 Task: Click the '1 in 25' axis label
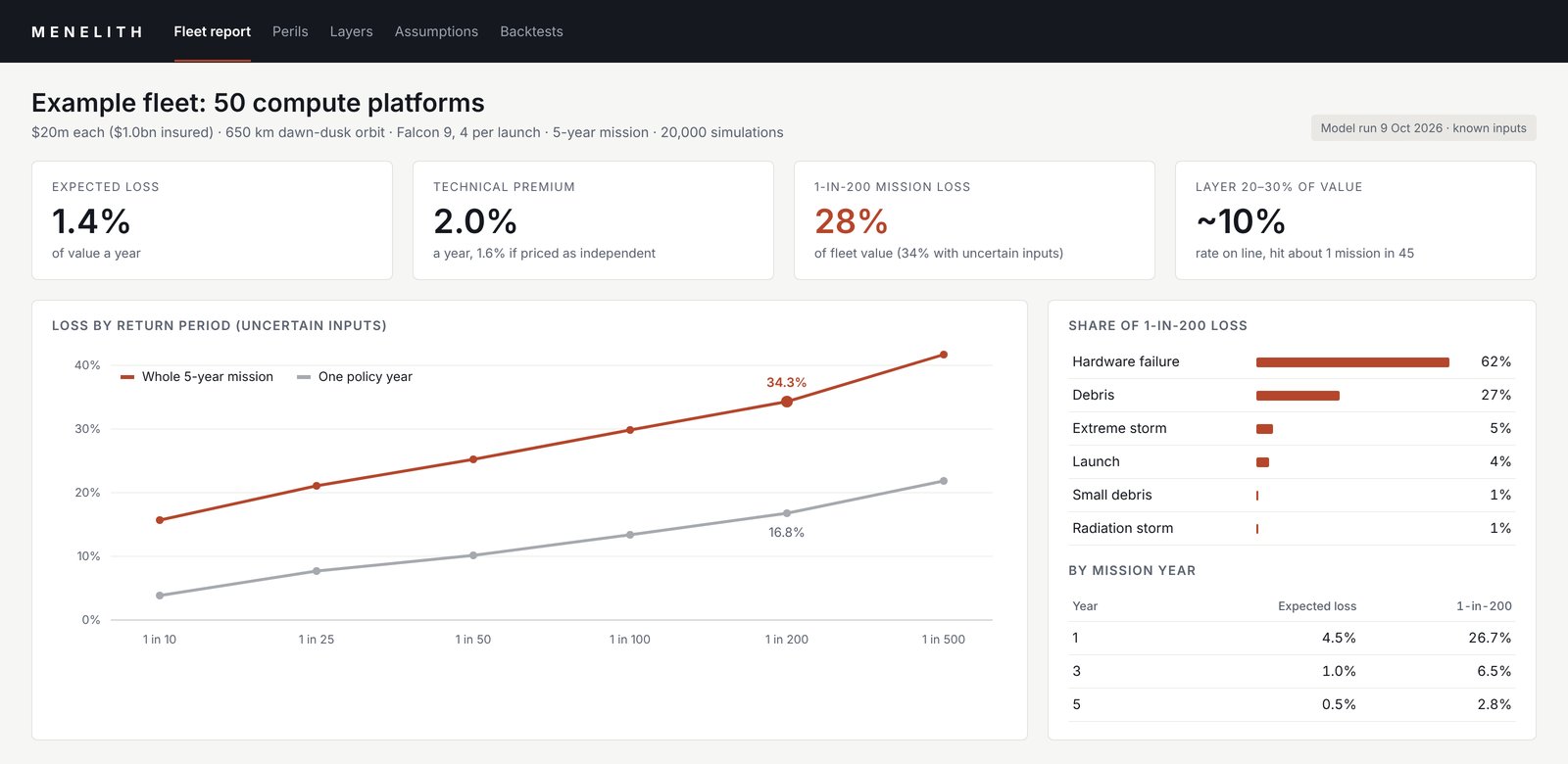pyautogui.click(x=317, y=640)
